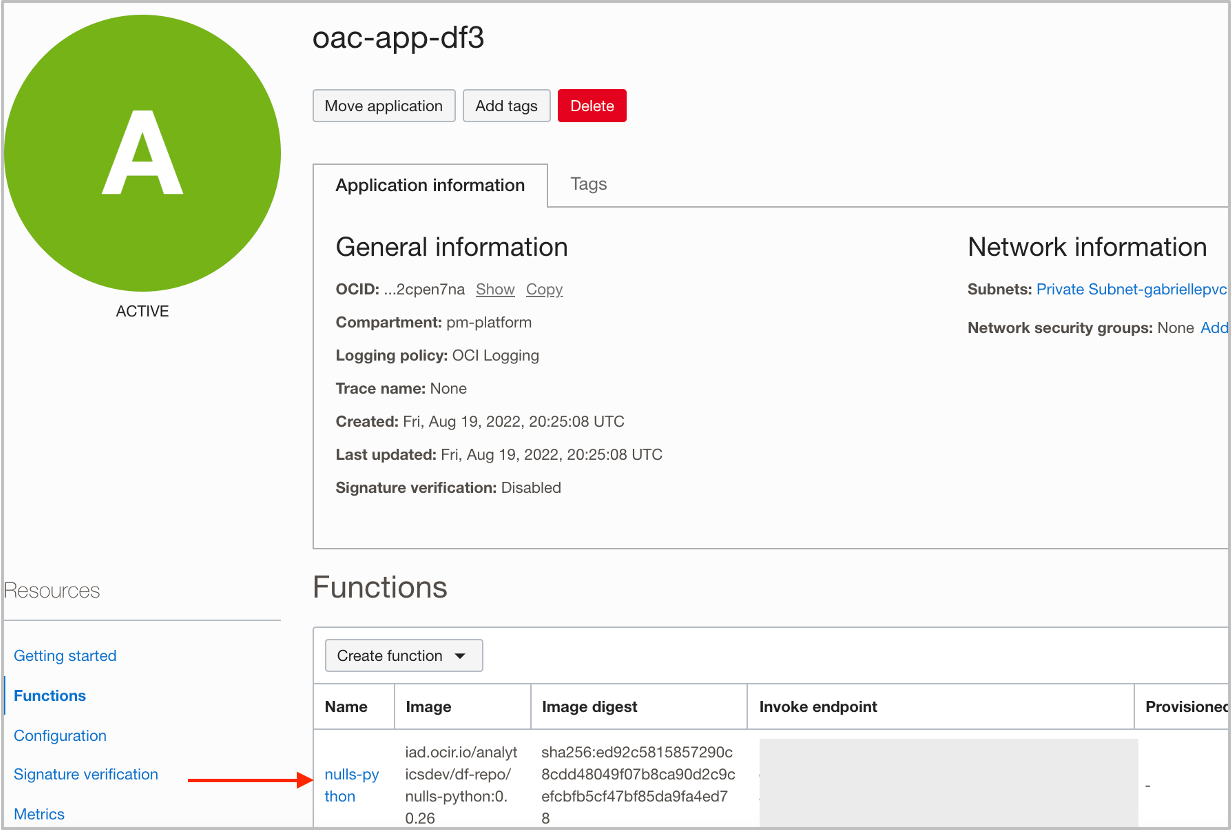The image size is (1232, 830).
Task: Switch to the Tags tab
Action: (x=588, y=184)
